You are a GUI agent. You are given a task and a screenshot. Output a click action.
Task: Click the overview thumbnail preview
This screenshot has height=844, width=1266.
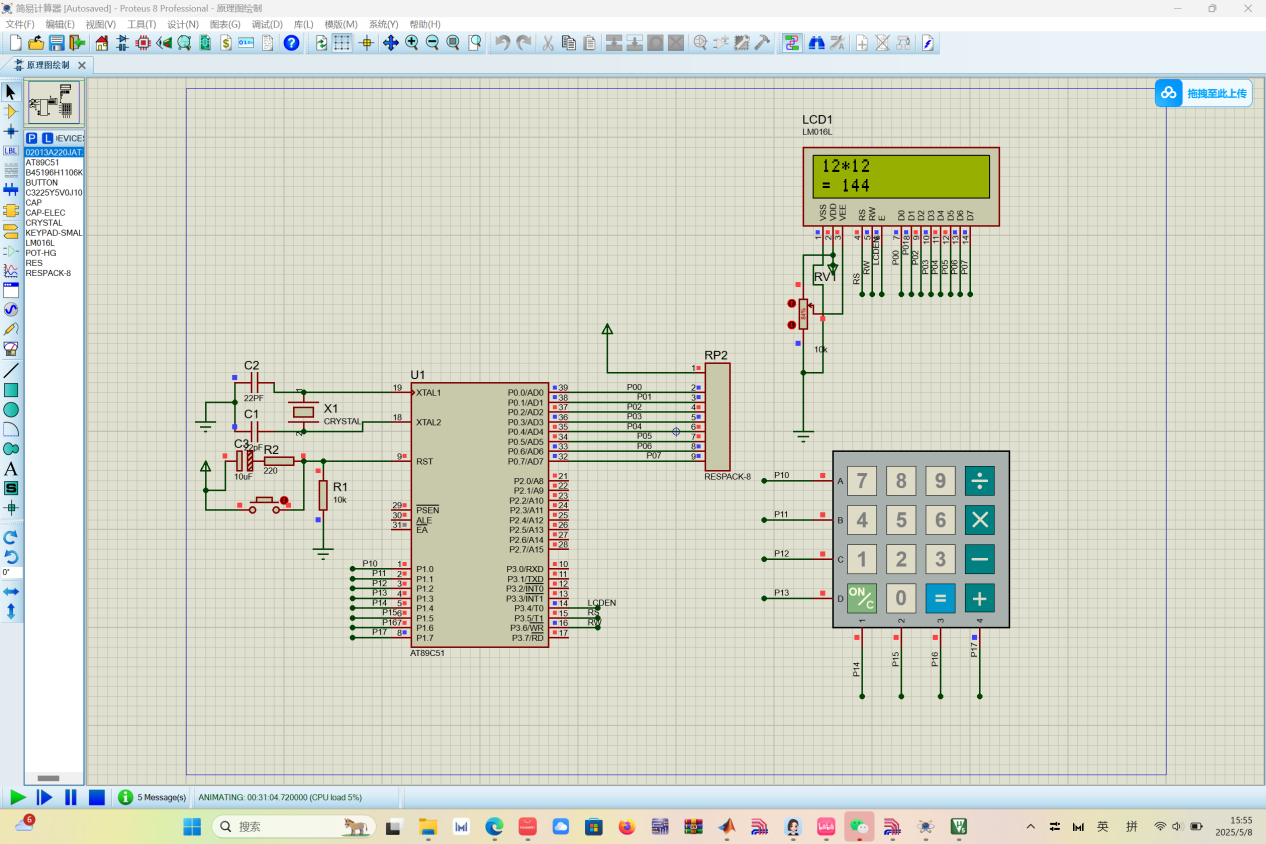[x=54, y=103]
